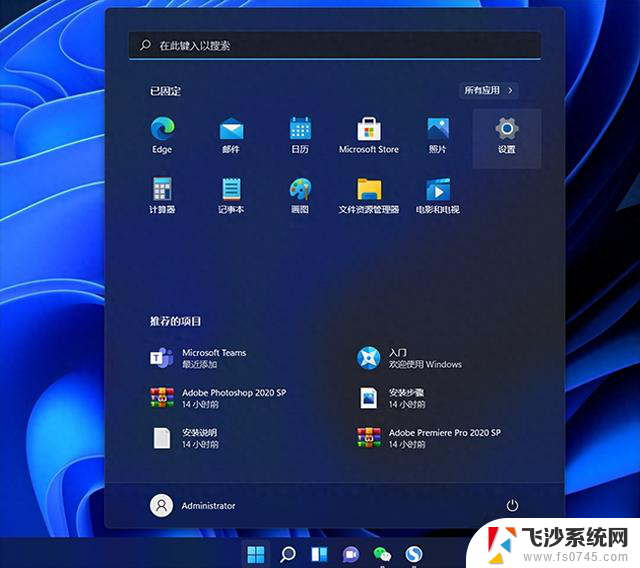Open Sogou browser icon on taskbar

click(x=414, y=554)
